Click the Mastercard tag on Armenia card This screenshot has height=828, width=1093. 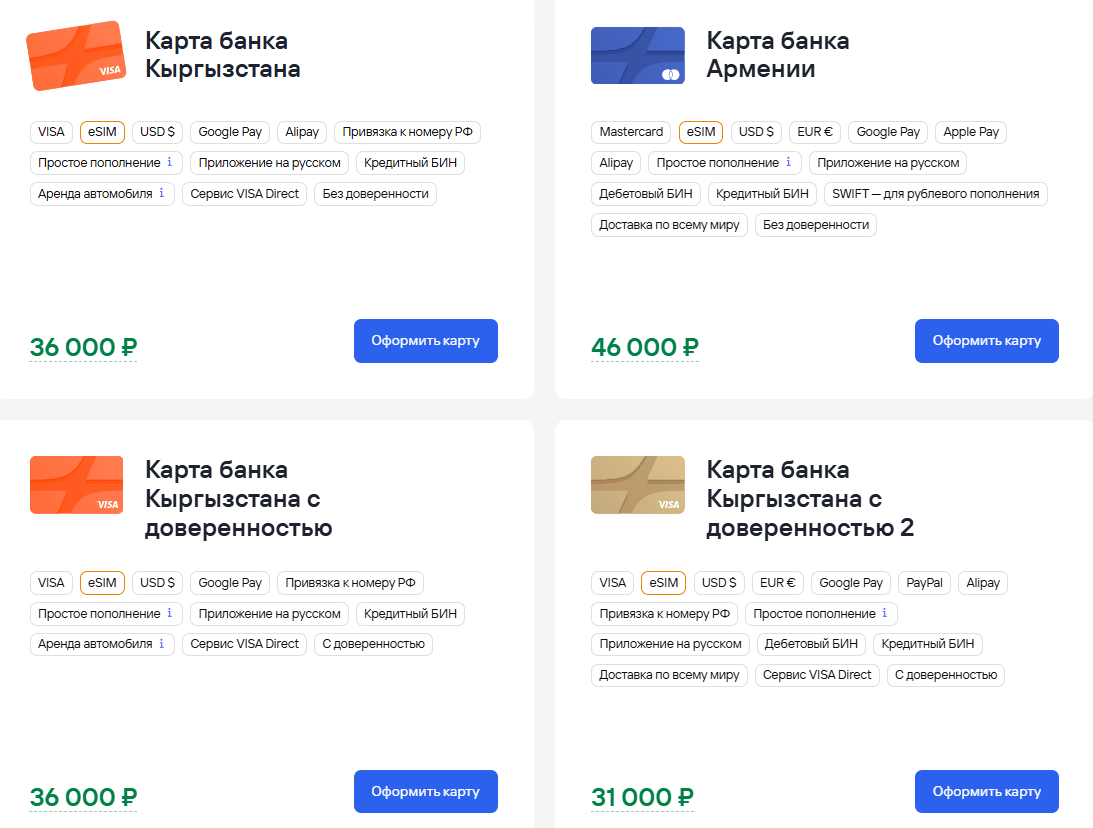631,132
